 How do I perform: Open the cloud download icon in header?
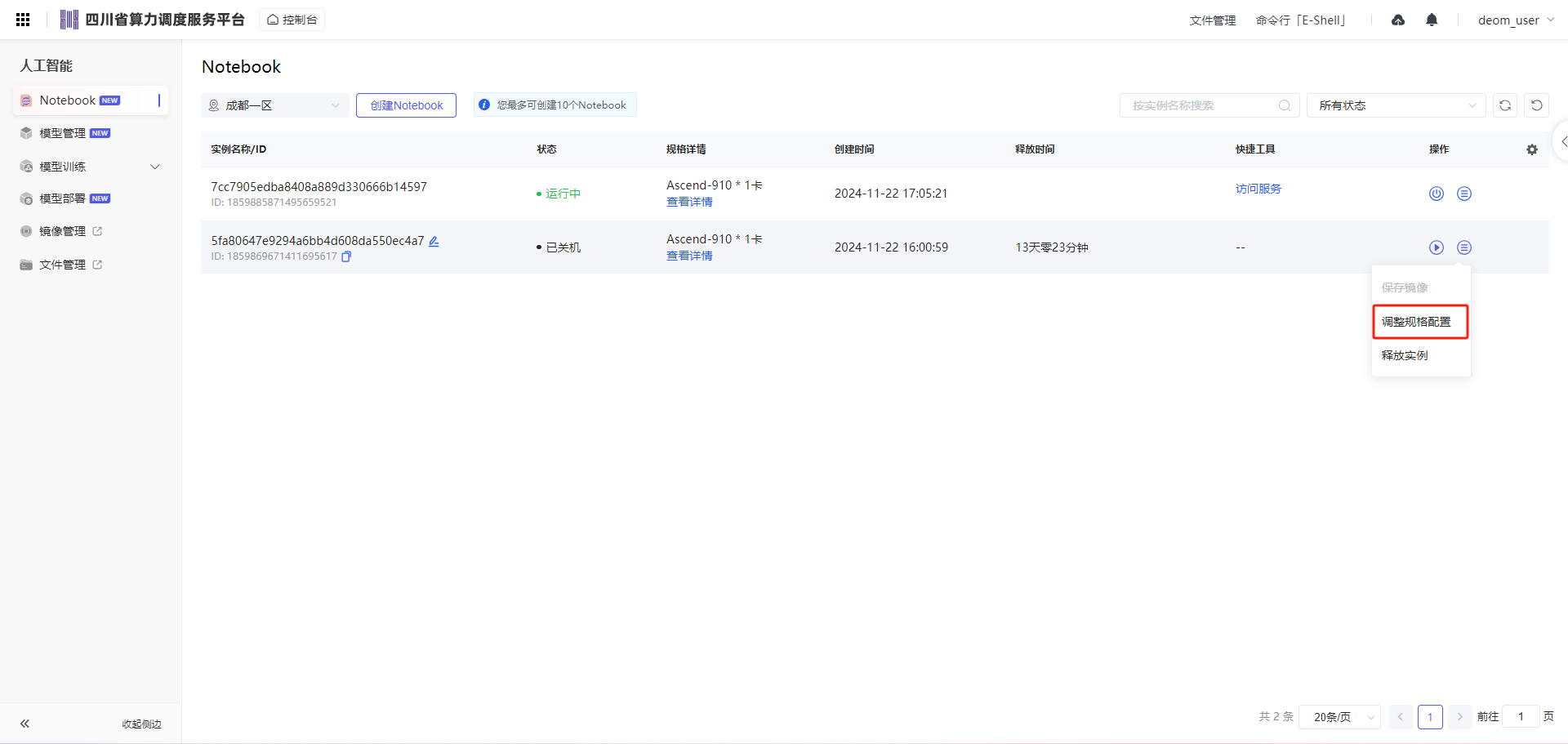tap(1398, 20)
